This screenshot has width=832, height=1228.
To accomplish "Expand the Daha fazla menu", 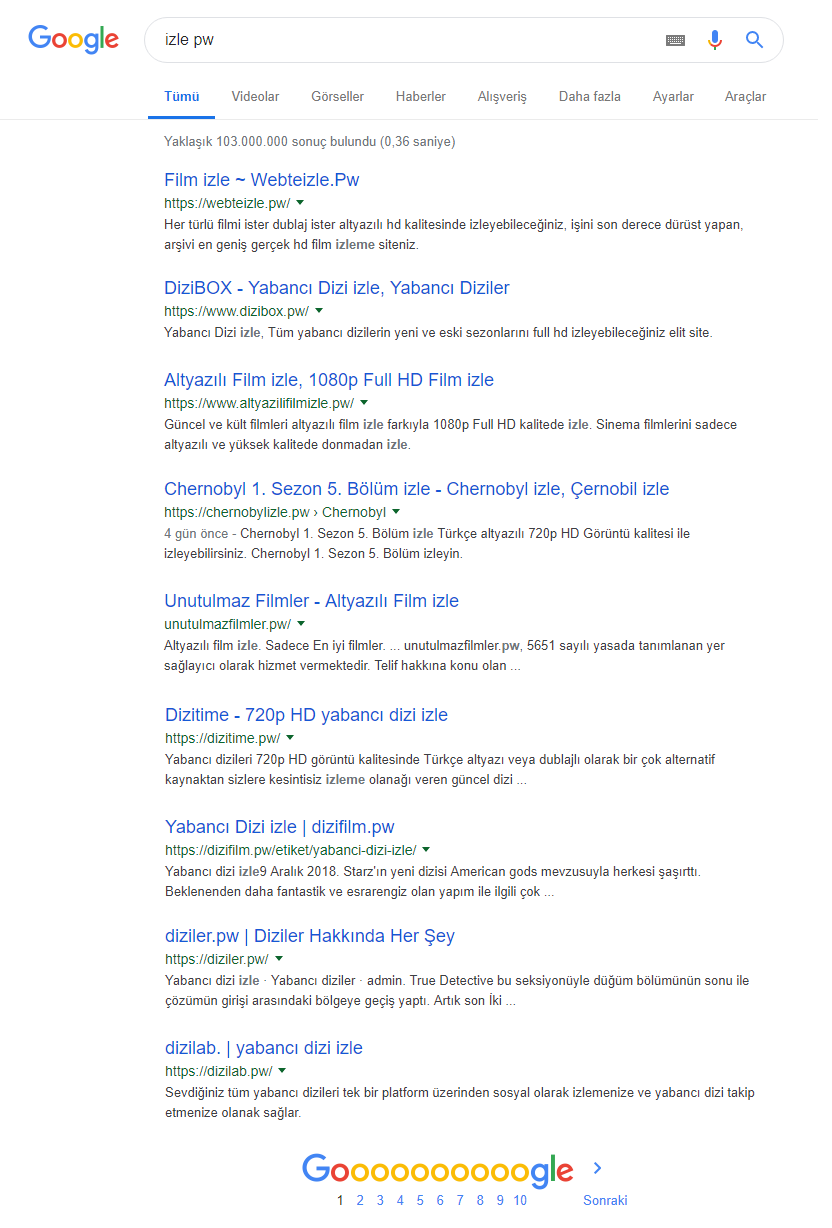I will tap(590, 97).
